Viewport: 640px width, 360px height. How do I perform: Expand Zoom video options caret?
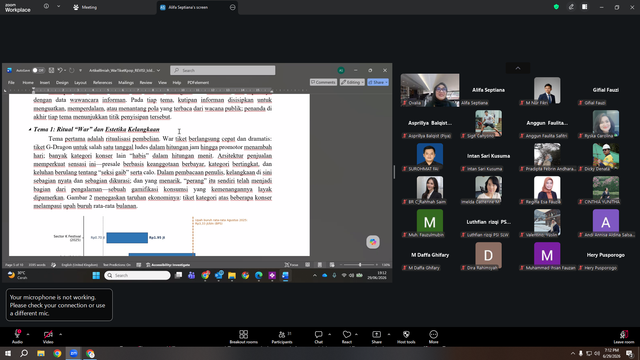coord(60,334)
